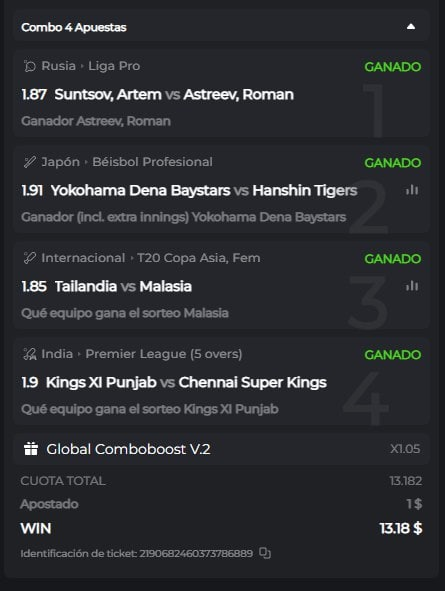Click the X1.05 boost multiplier value
This screenshot has width=445, height=591.
[405, 449]
